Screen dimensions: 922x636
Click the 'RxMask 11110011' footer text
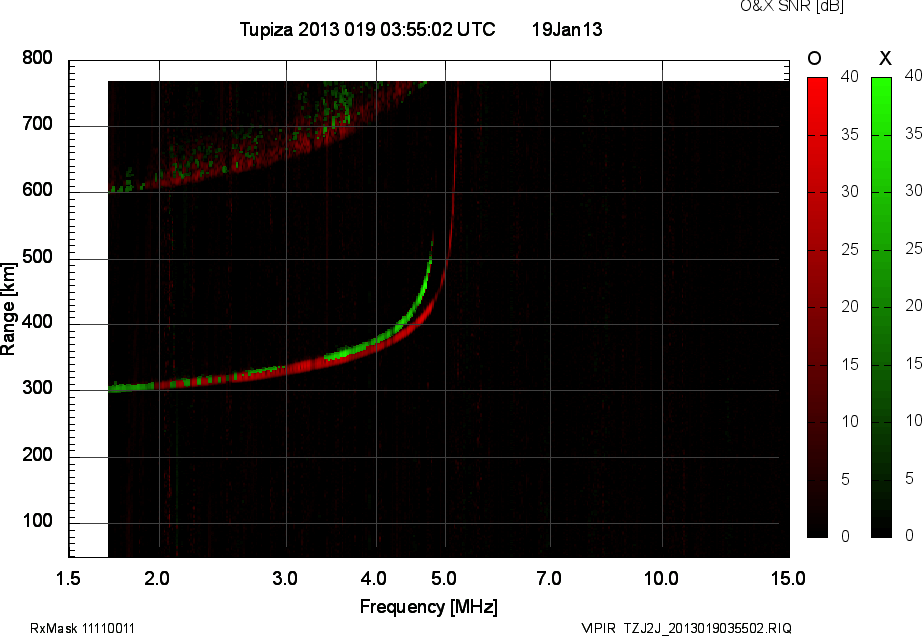click(82, 628)
